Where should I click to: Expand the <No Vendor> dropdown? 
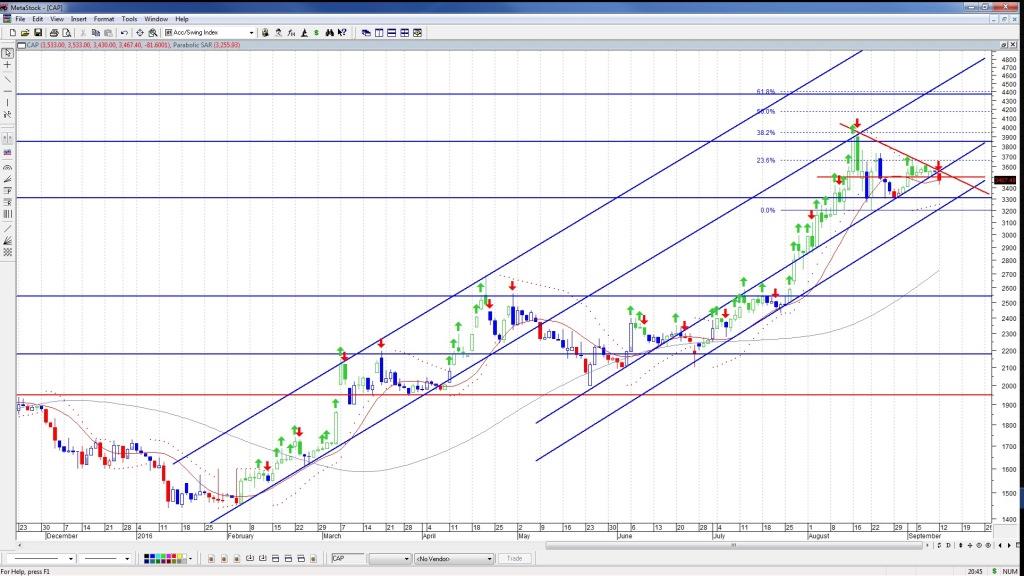pos(491,558)
